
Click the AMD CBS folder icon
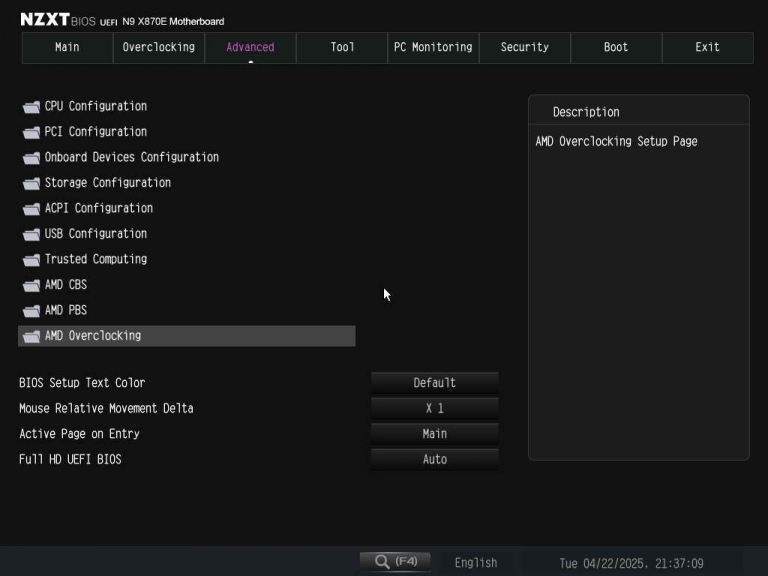tap(31, 285)
